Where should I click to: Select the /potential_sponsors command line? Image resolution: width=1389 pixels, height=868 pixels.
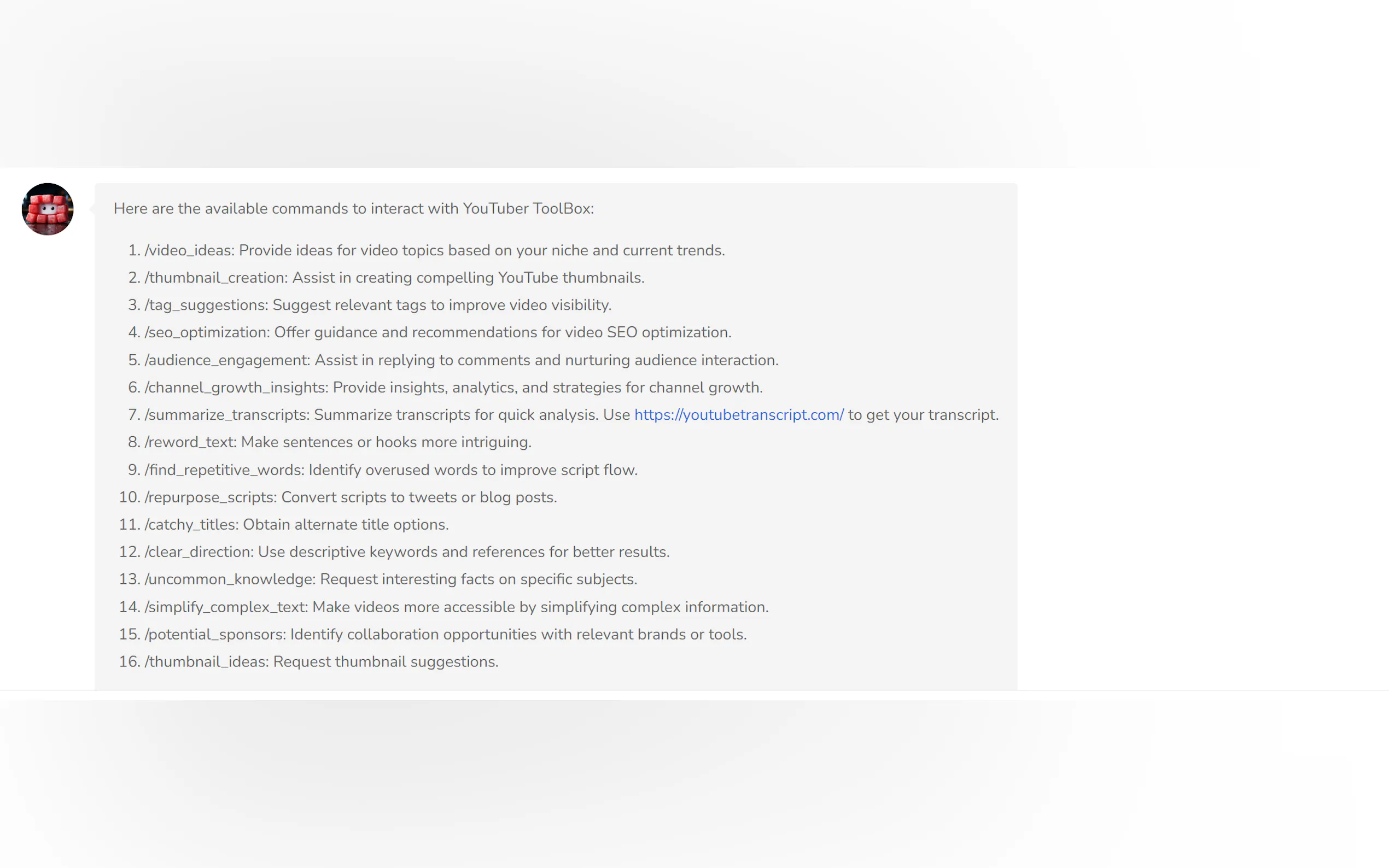tap(445, 635)
